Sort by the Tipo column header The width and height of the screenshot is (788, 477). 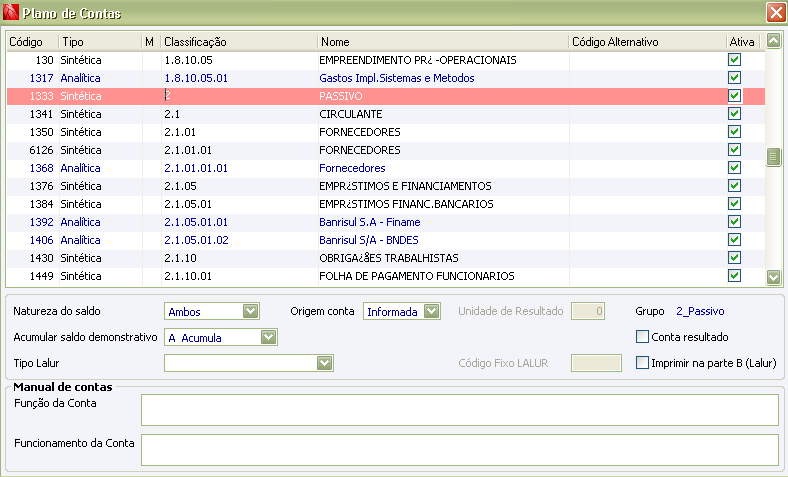tap(101, 42)
